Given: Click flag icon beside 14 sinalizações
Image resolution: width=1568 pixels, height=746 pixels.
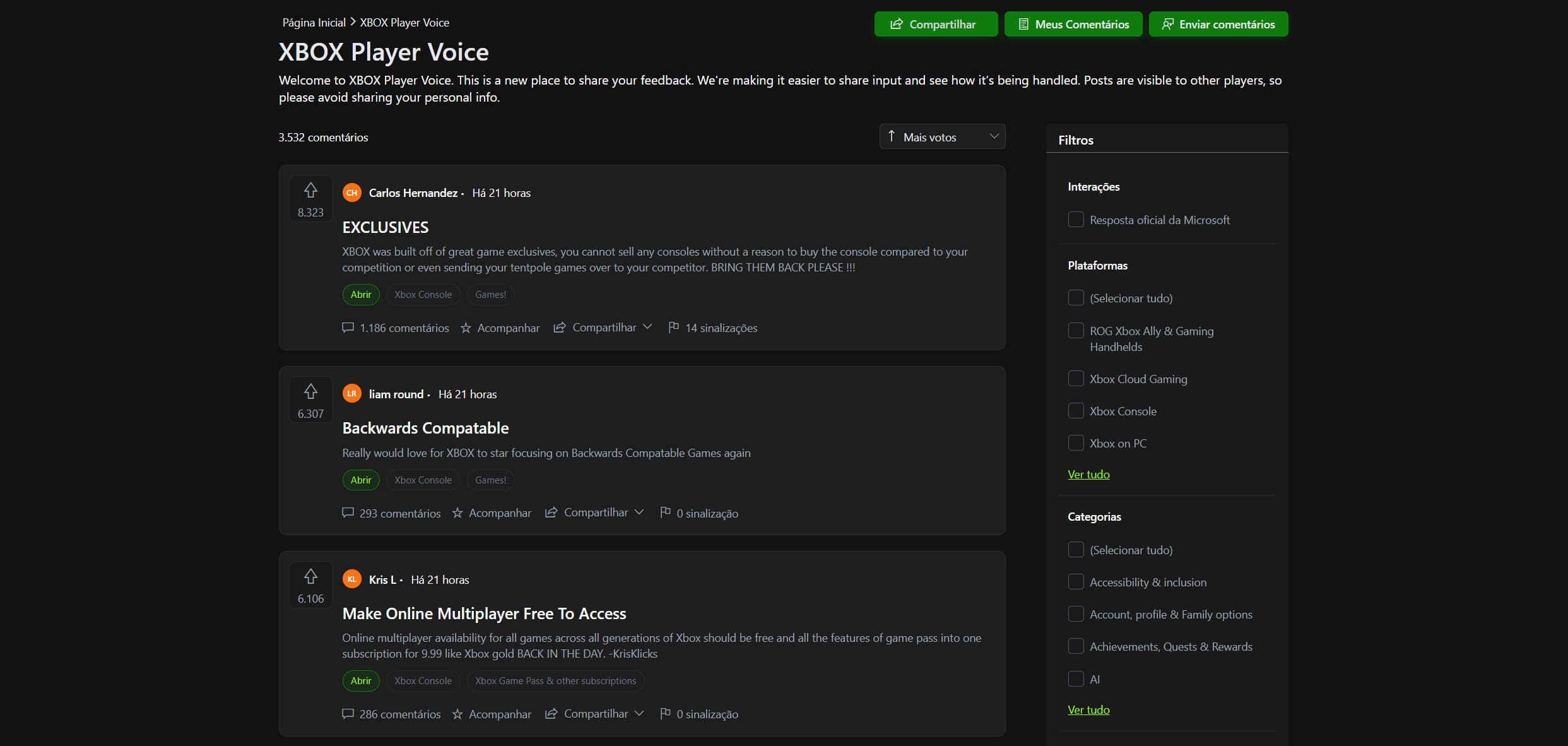Looking at the screenshot, I should (x=673, y=327).
